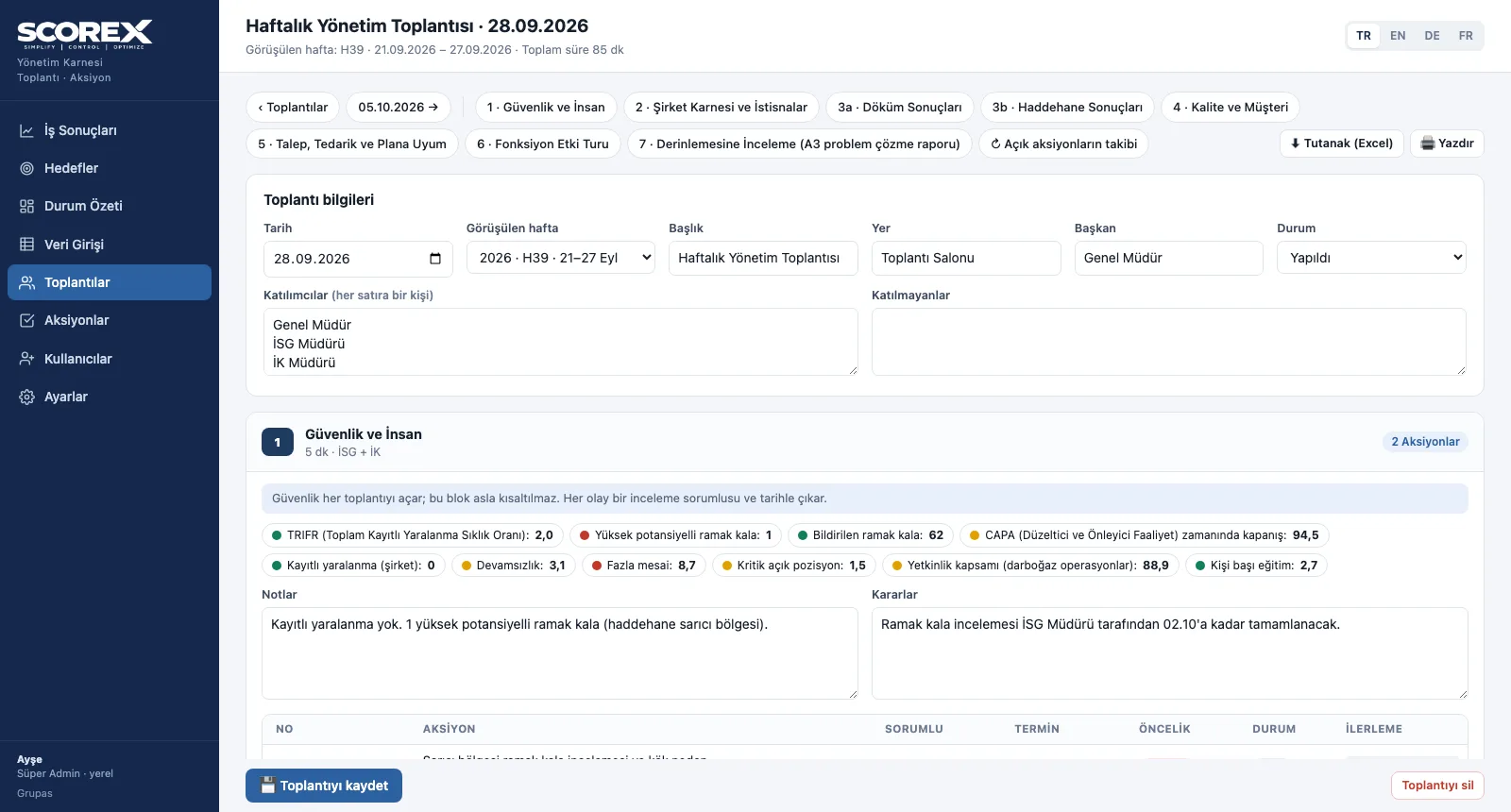Delete meeting with Toplantıyı sil
Image resolution: width=1511 pixels, height=812 pixels.
[x=1437, y=786]
